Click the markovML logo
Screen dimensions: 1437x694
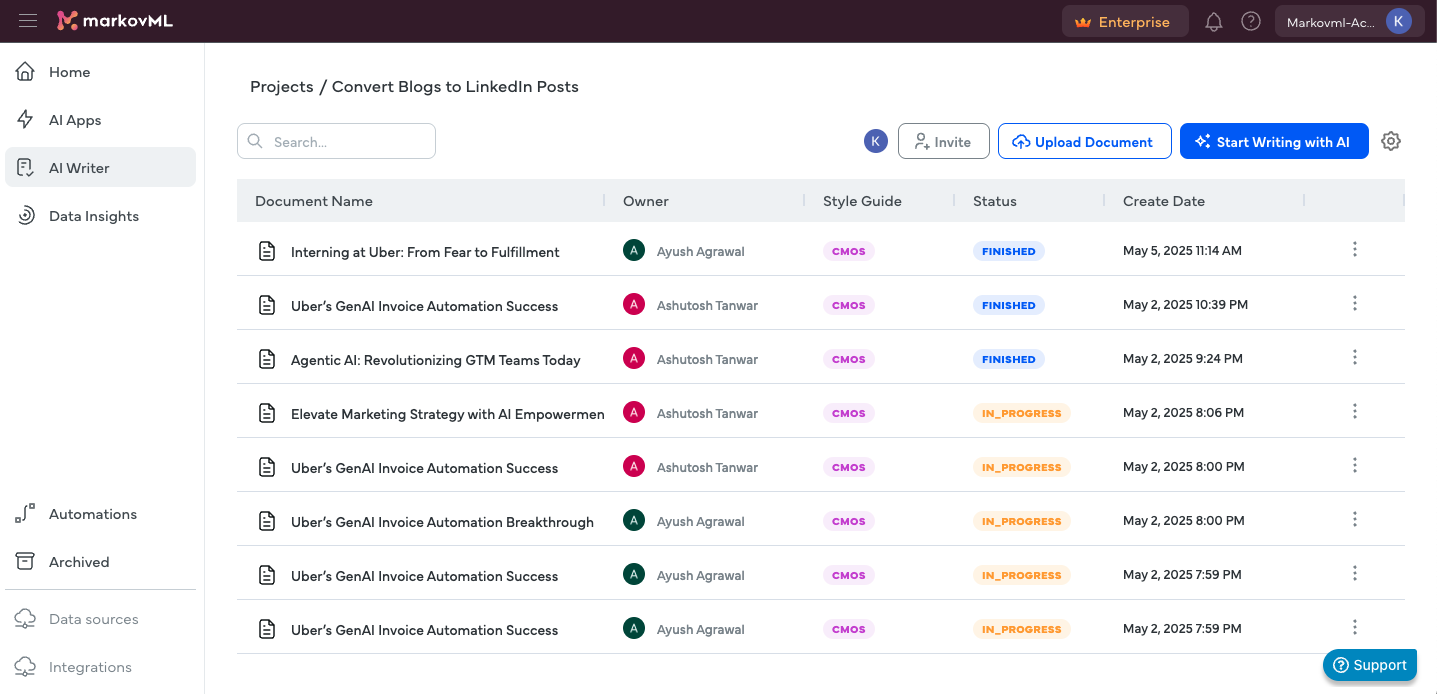tap(115, 21)
